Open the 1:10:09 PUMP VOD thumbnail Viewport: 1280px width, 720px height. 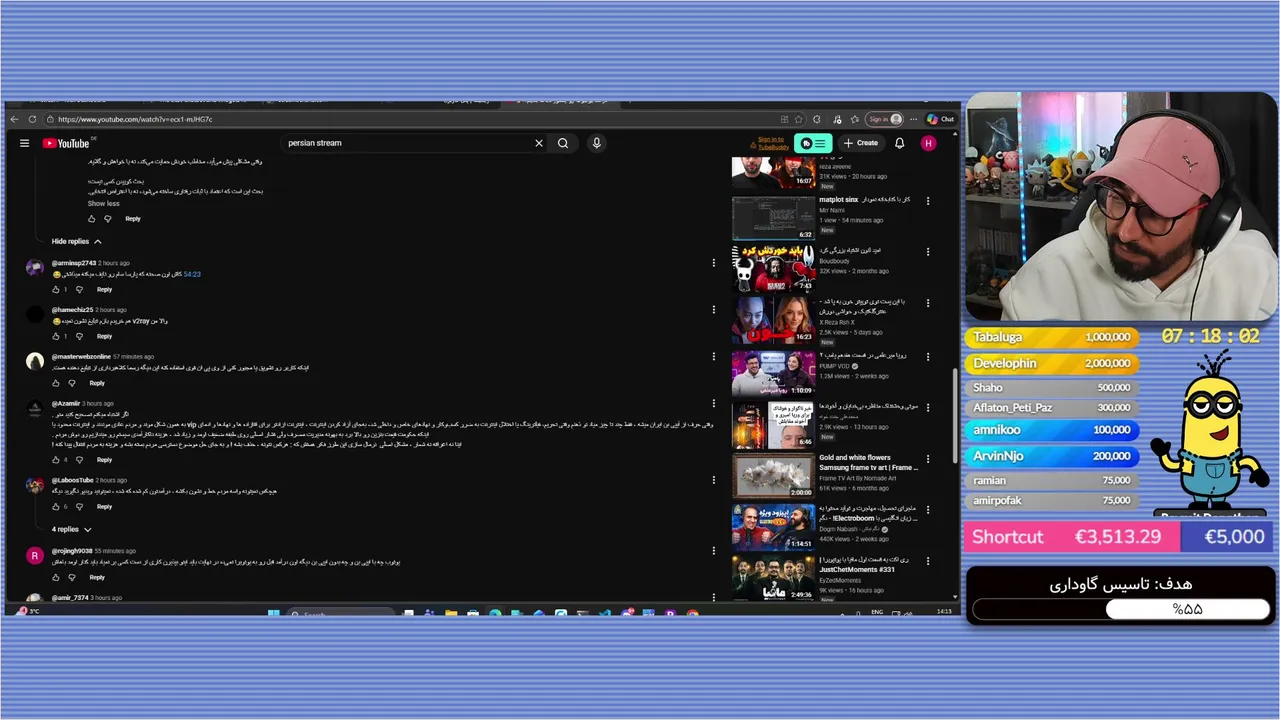coord(773,373)
